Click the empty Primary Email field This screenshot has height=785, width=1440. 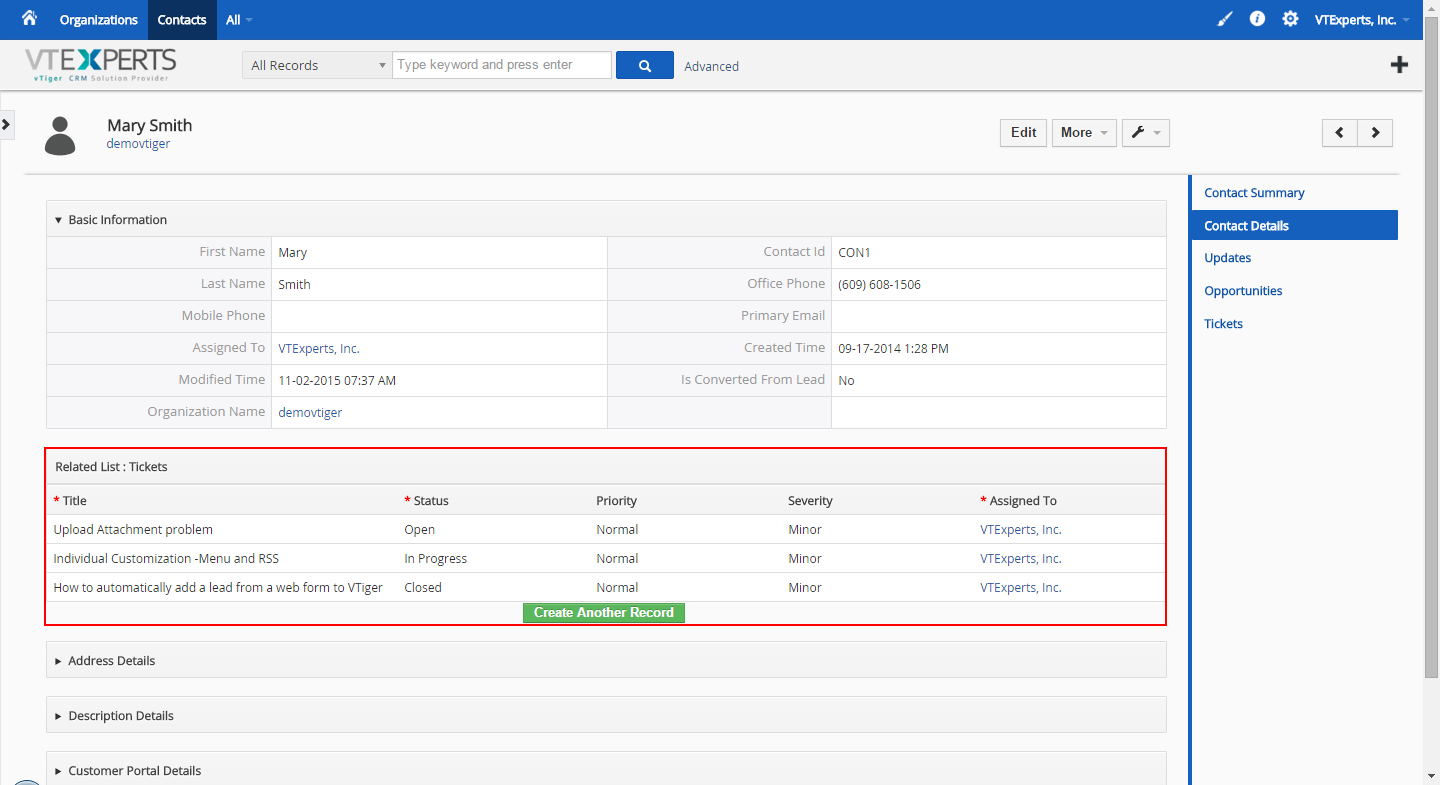point(999,316)
